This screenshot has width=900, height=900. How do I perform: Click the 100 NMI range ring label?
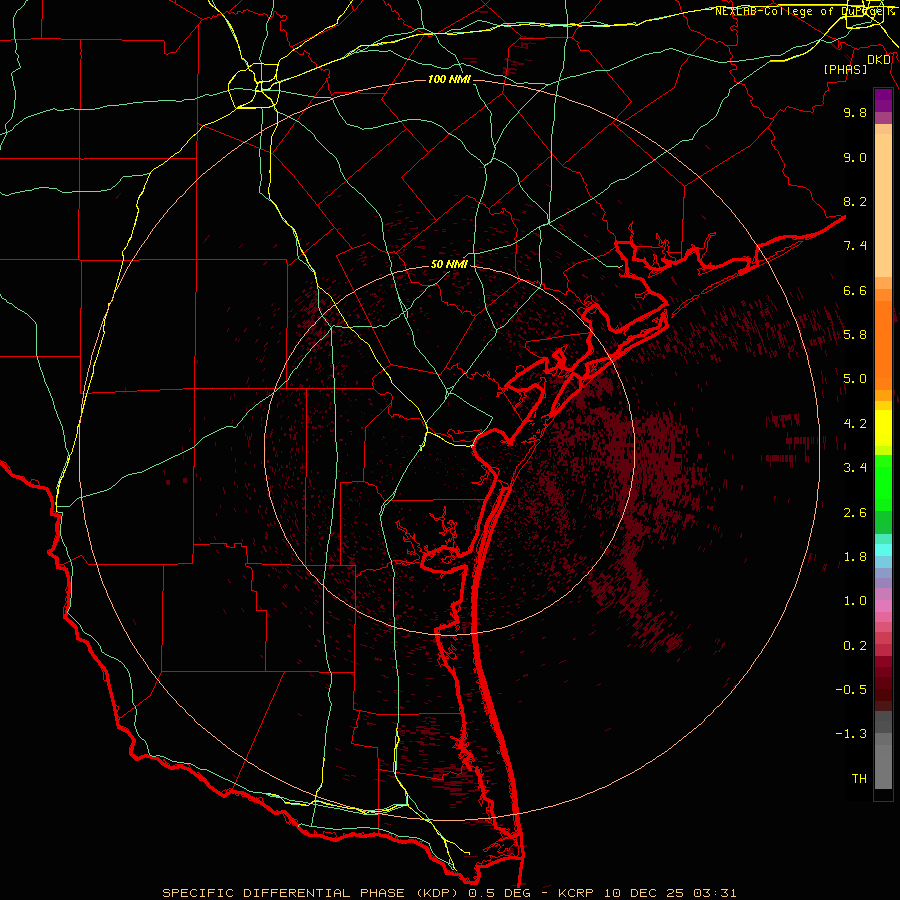(449, 79)
